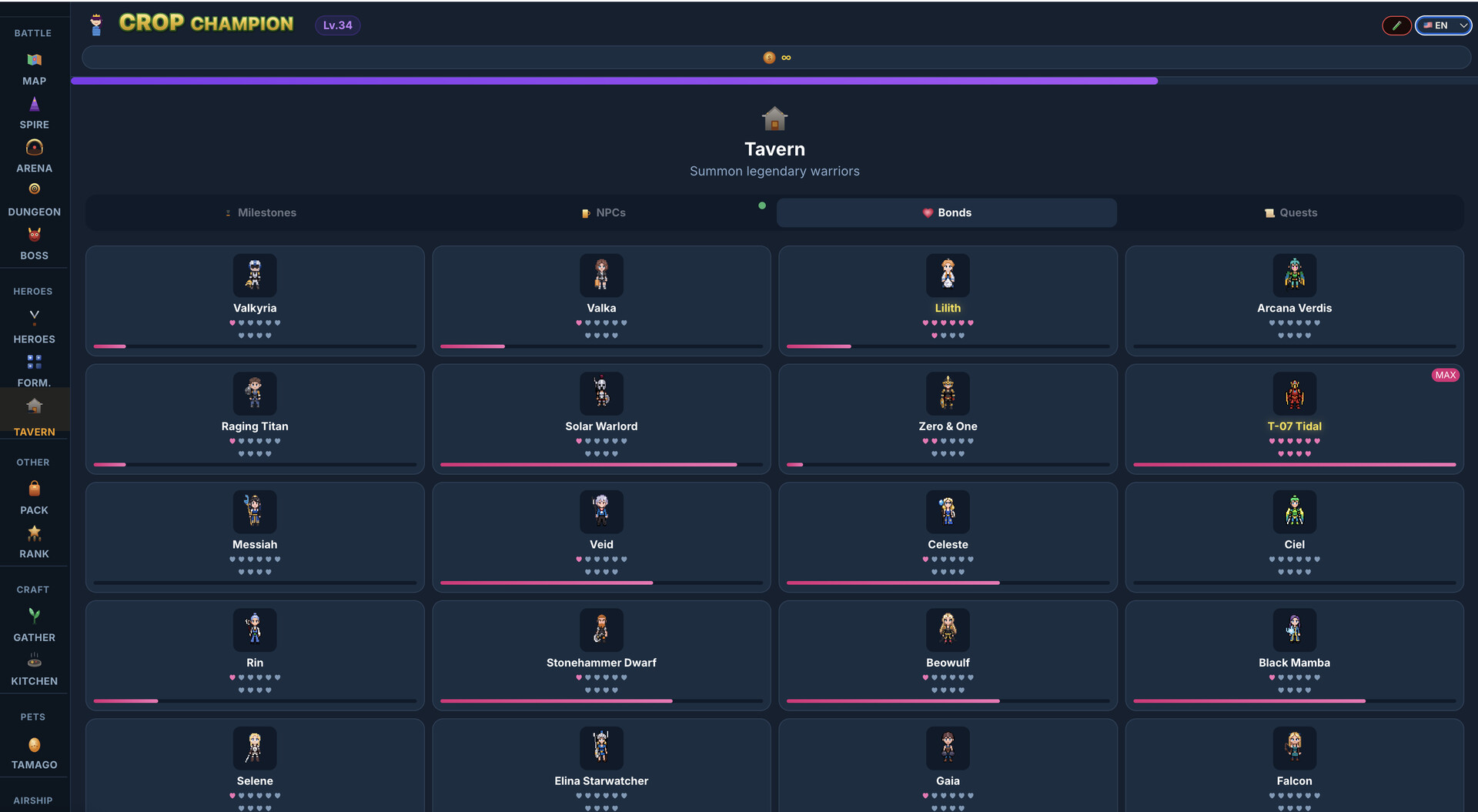Click Valkyria's bond progress bar
This screenshot has height=812, width=1478.
point(255,347)
